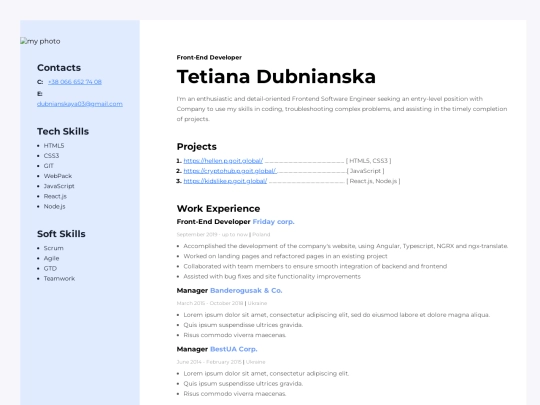
Task: Open the kidslike.p.goit.global project link
Action: [225, 181]
